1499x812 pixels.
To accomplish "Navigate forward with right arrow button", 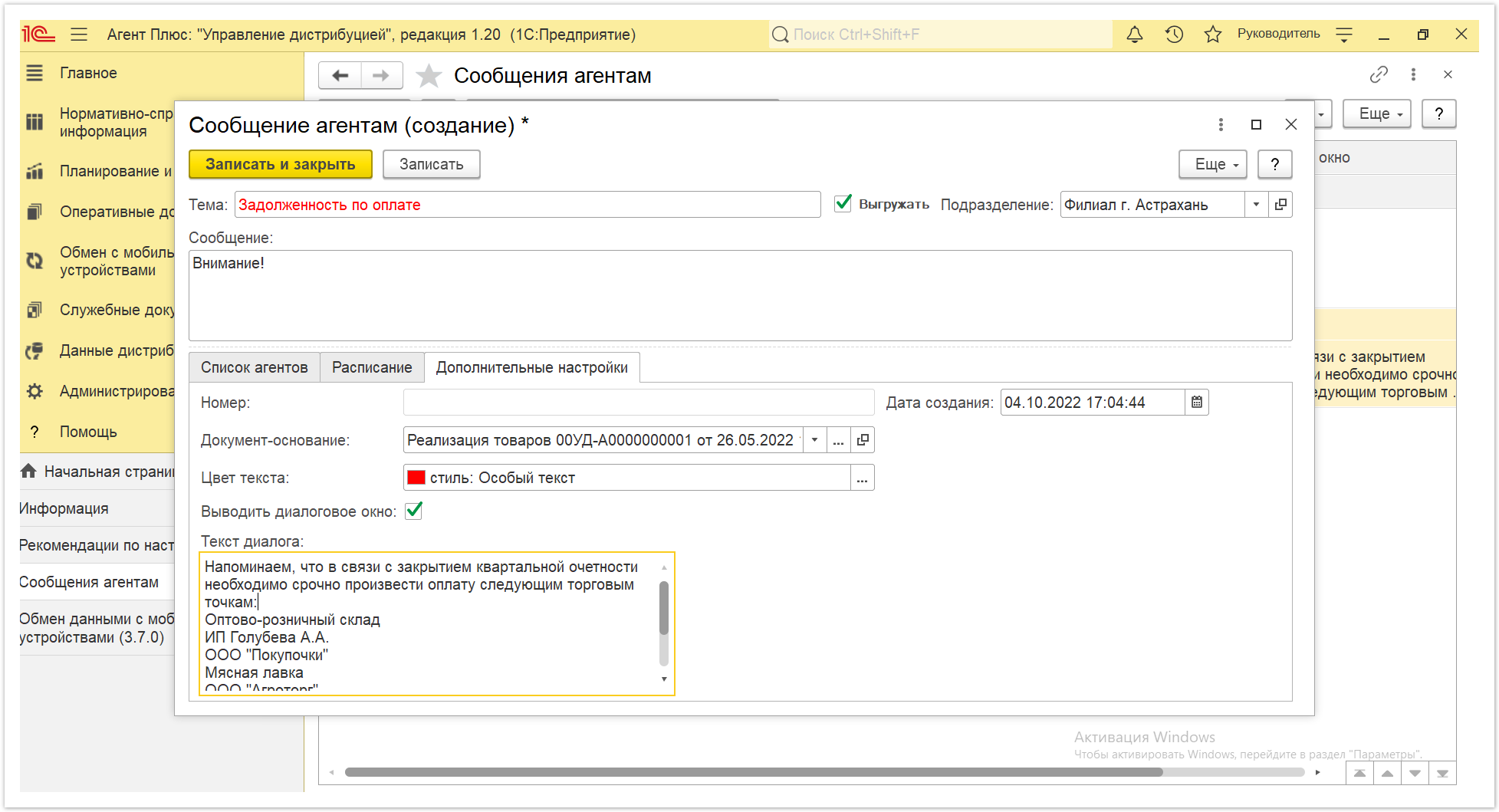I will [x=381, y=75].
